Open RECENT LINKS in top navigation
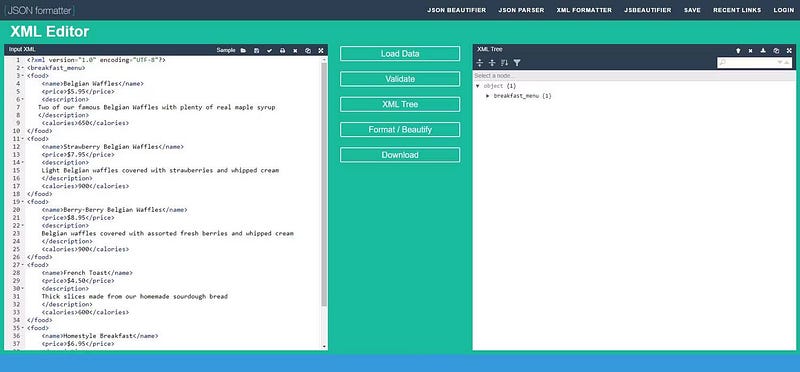Image resolution: width=800 pixels, height=372 pixels. tap(737, 10)
